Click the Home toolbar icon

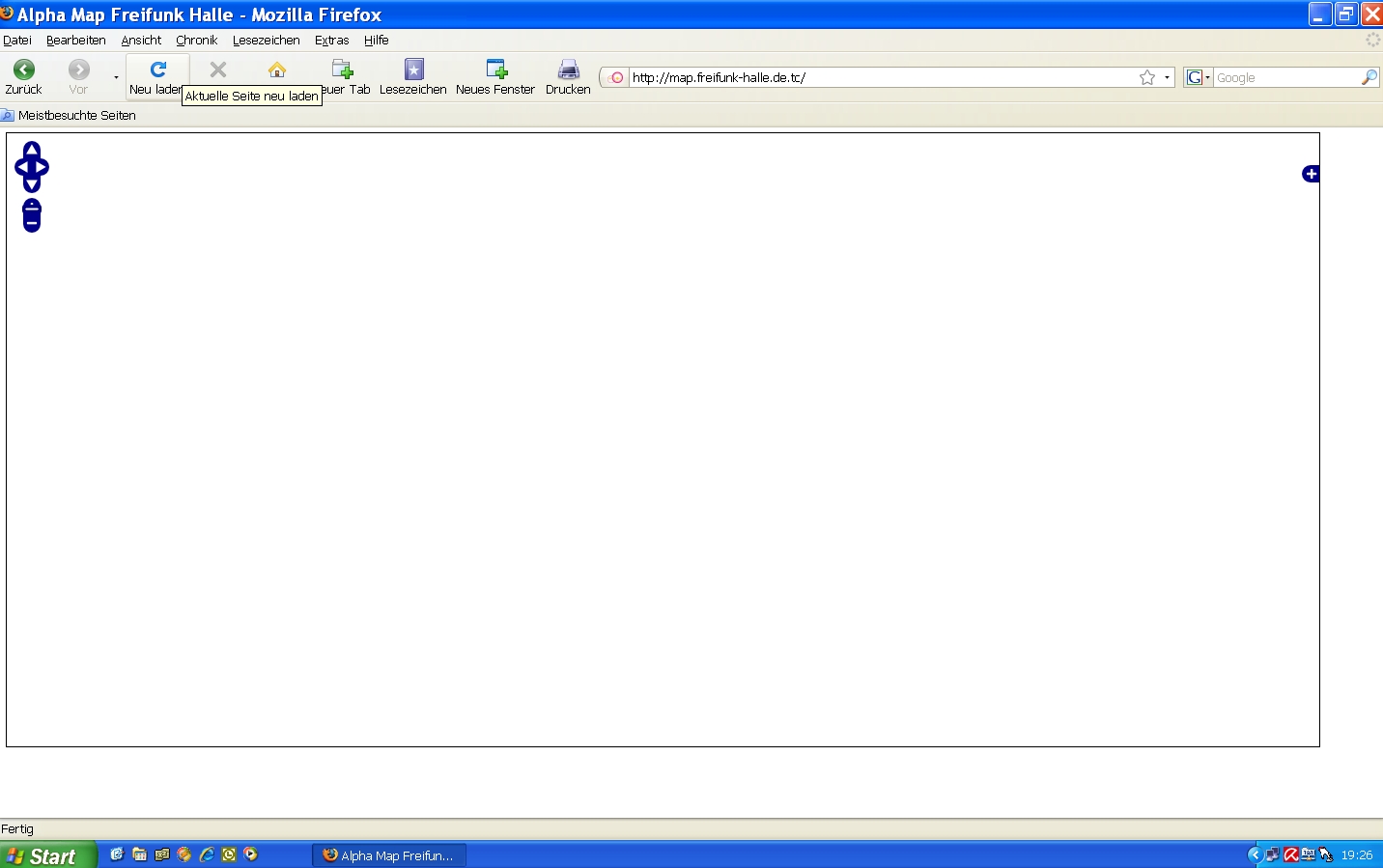pyautogui.click(x=277, y=70)
